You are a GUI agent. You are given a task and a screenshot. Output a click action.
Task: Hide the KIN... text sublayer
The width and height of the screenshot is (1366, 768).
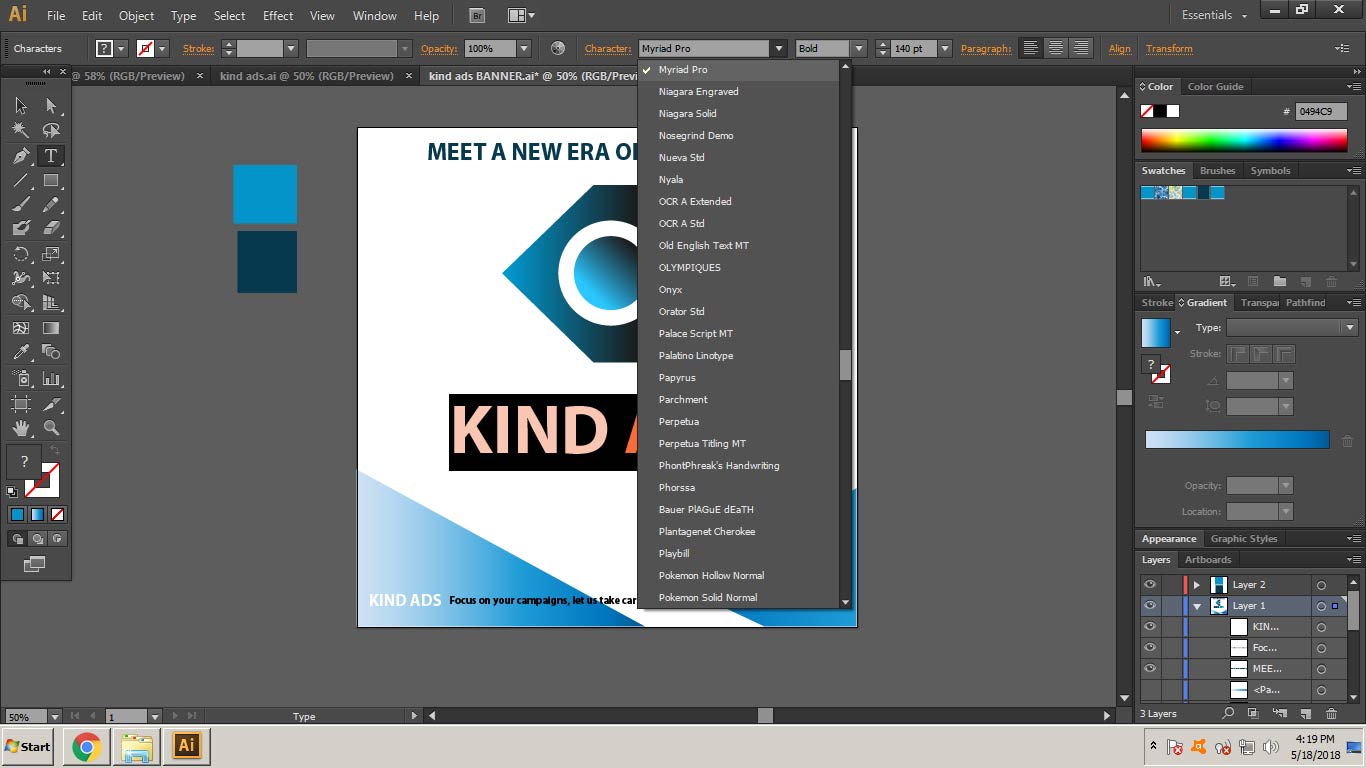click(x=1150, y=626)
